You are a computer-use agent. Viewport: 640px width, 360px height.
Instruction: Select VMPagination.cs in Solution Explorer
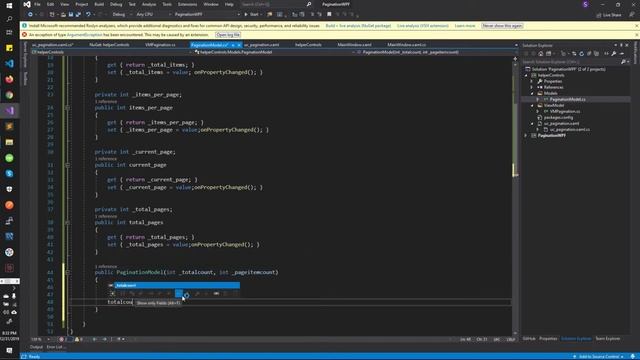[564, 111]
